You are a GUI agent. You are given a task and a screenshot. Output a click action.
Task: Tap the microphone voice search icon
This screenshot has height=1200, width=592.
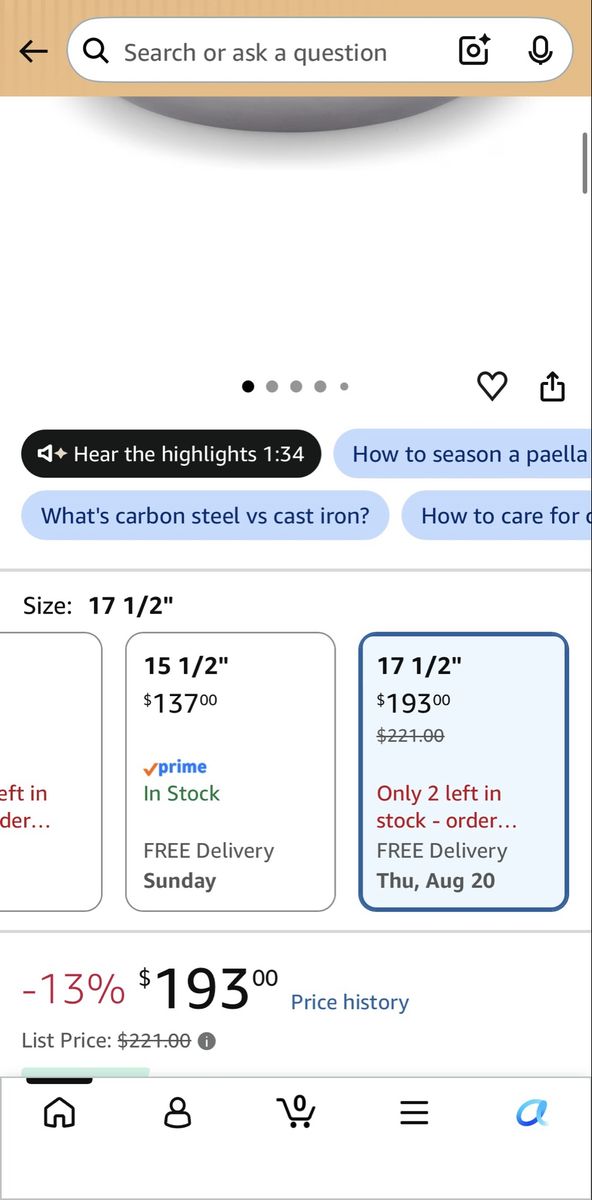540,51
